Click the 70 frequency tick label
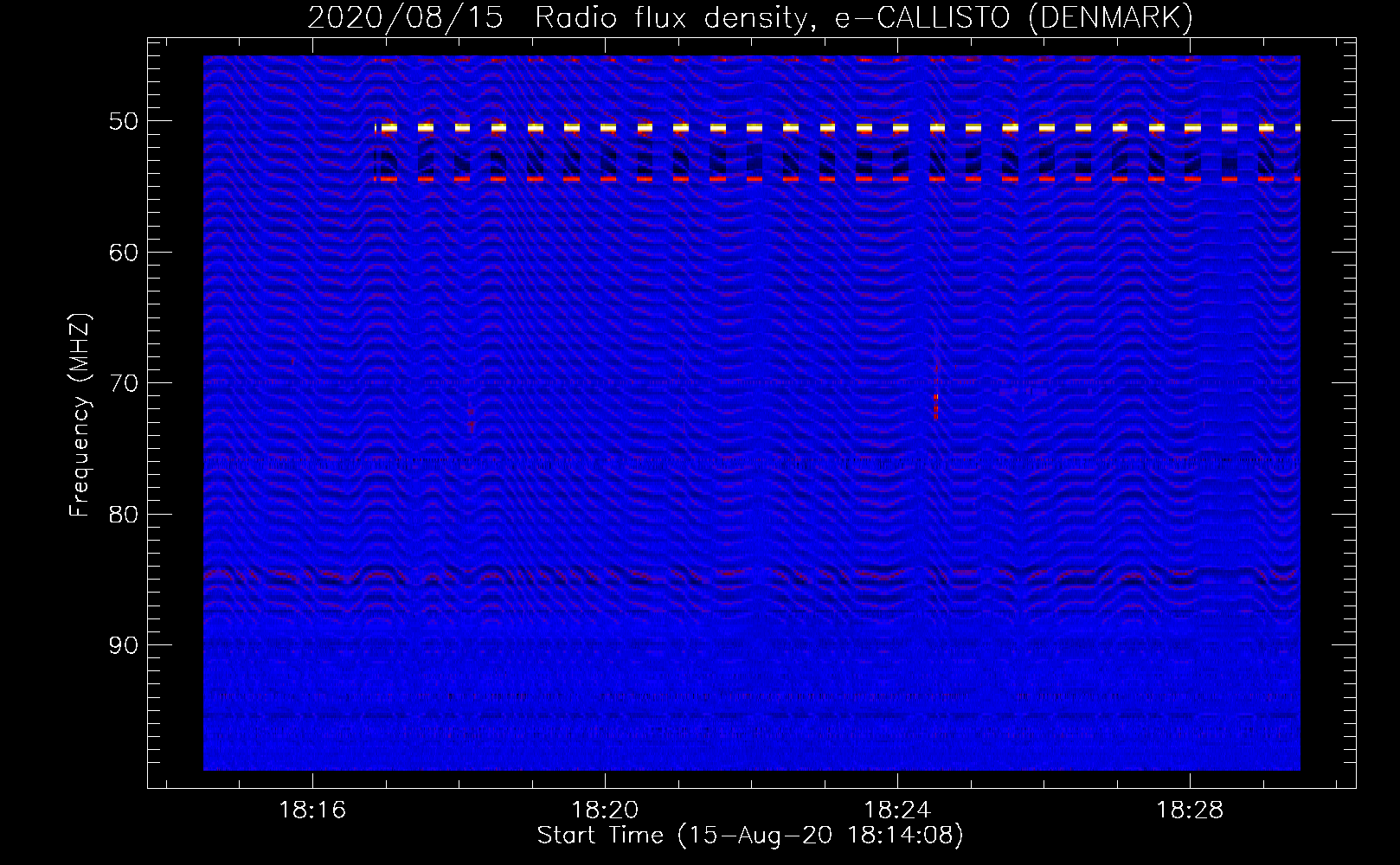The height and width of the screenshot is (865, 1400). point(124,383)
